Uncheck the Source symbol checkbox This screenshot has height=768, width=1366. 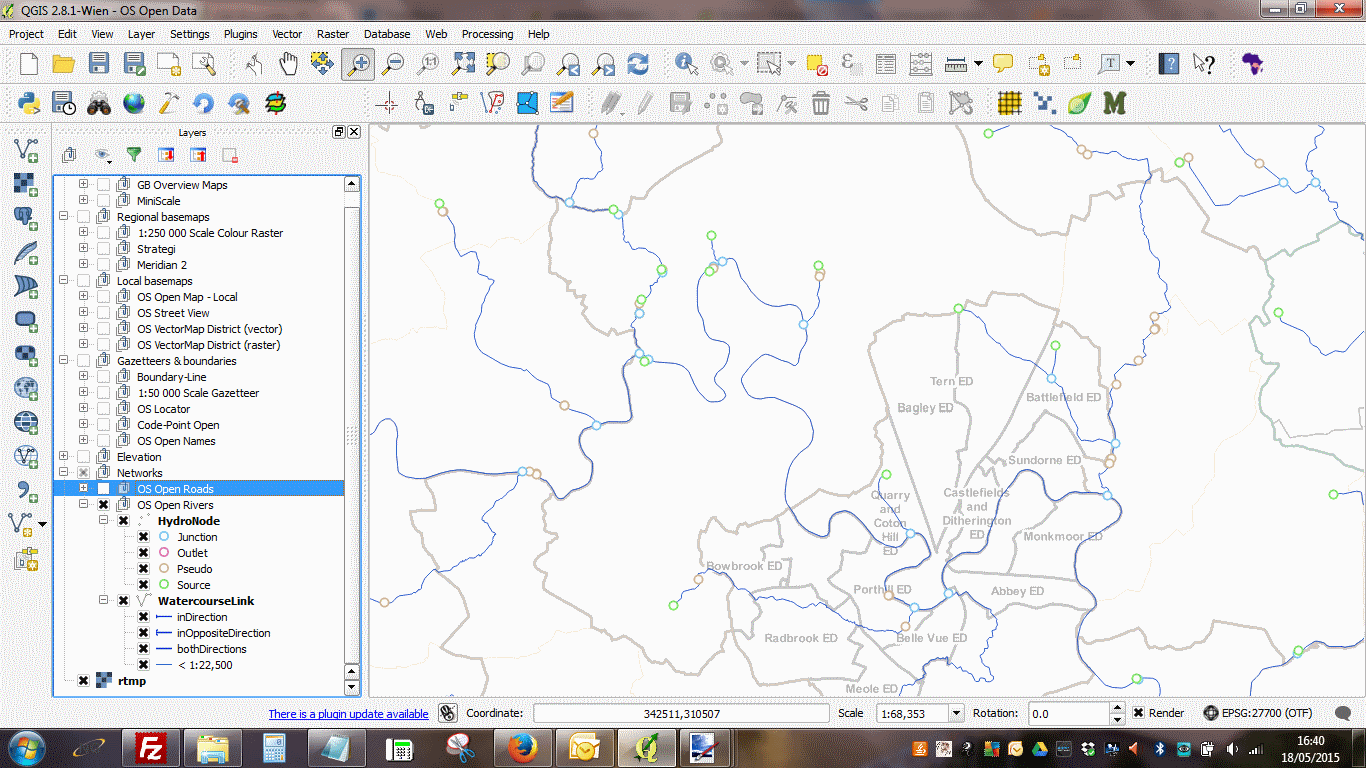pos(143,585)
